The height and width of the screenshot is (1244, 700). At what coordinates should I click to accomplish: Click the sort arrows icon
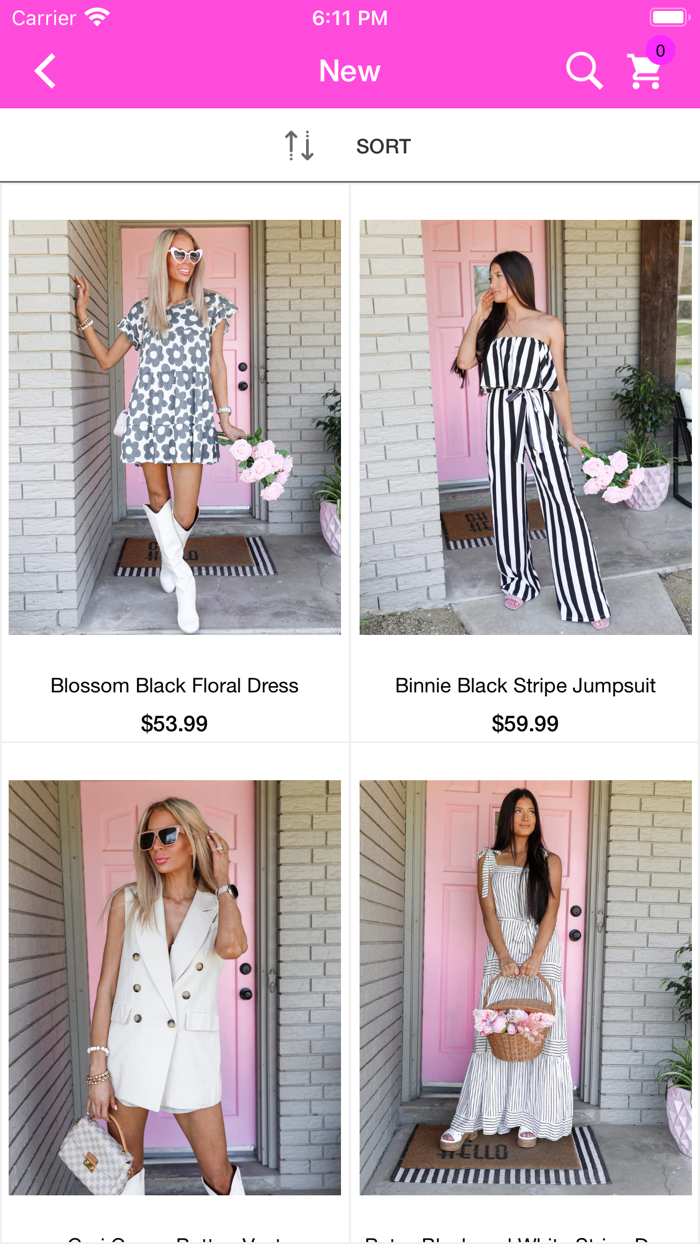pyautogui.click(x=299, y=146)
